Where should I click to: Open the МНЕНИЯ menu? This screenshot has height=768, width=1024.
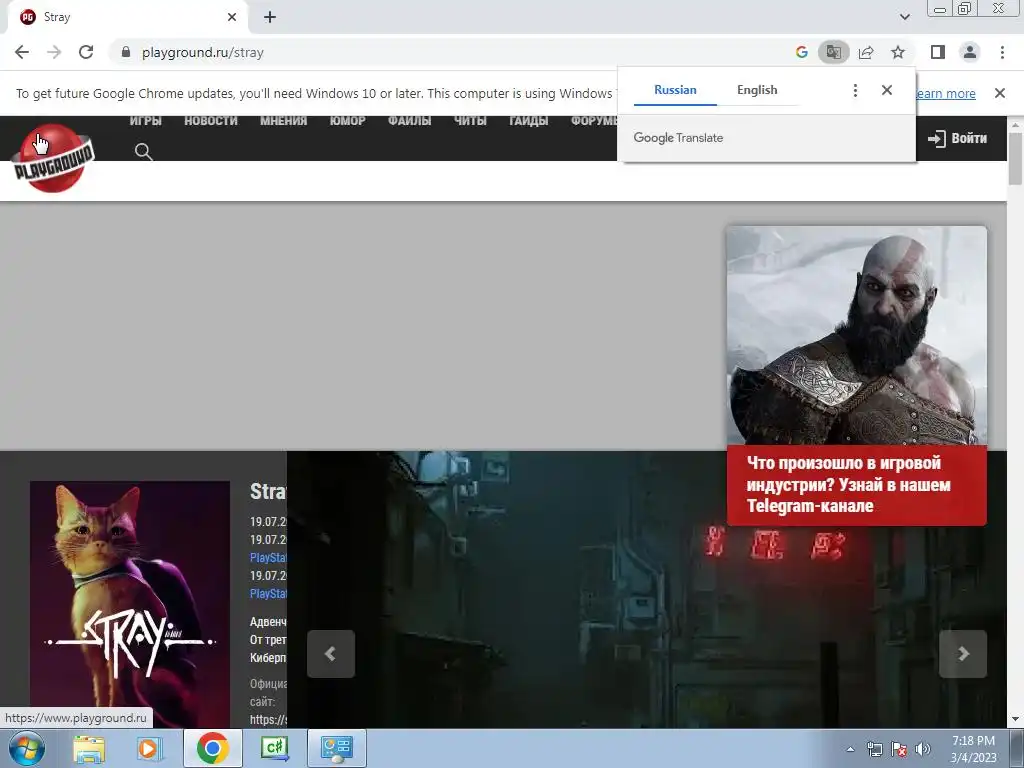(x=283, y=121)
